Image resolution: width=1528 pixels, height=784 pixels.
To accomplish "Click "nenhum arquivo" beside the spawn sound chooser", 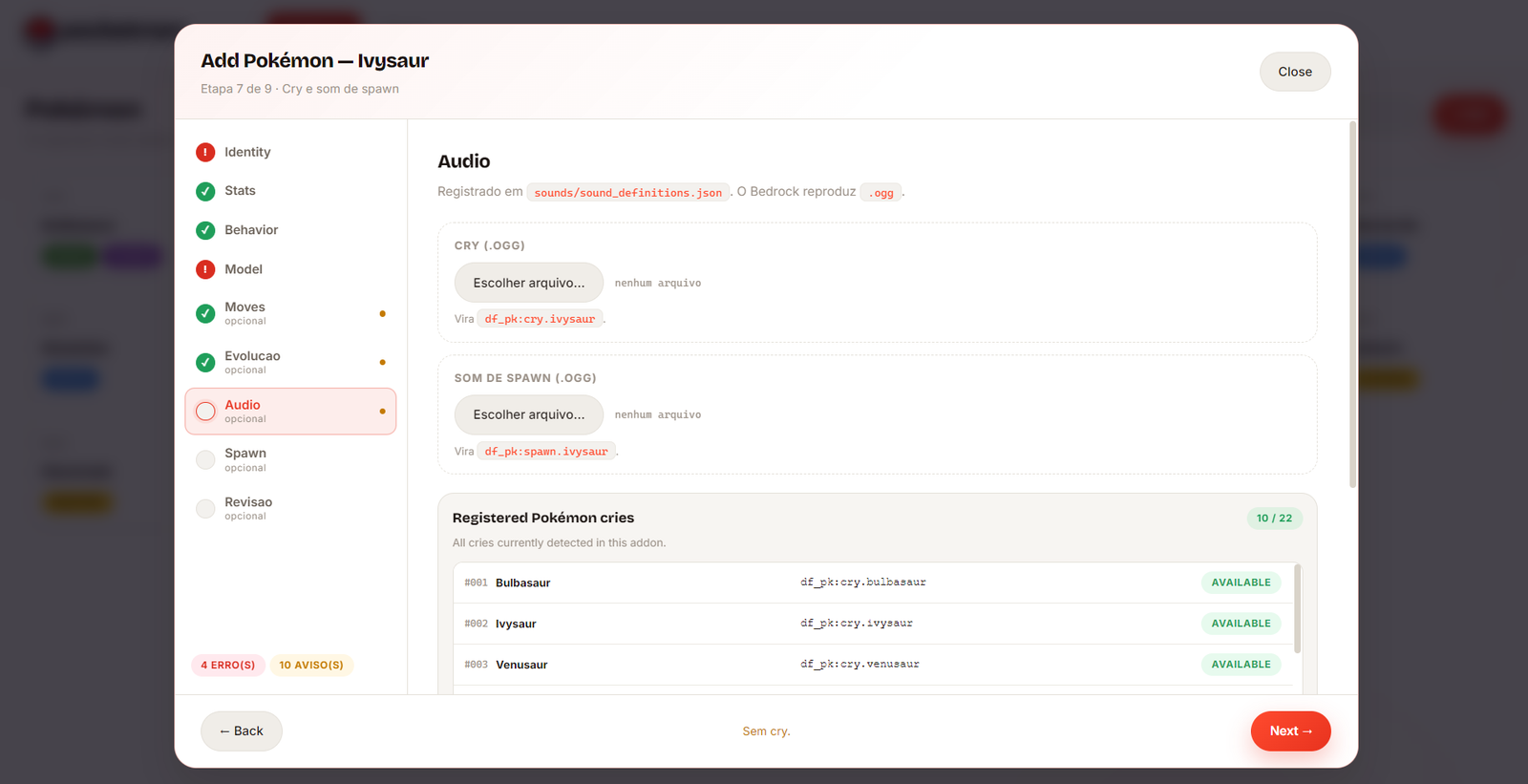I will 658,415.
